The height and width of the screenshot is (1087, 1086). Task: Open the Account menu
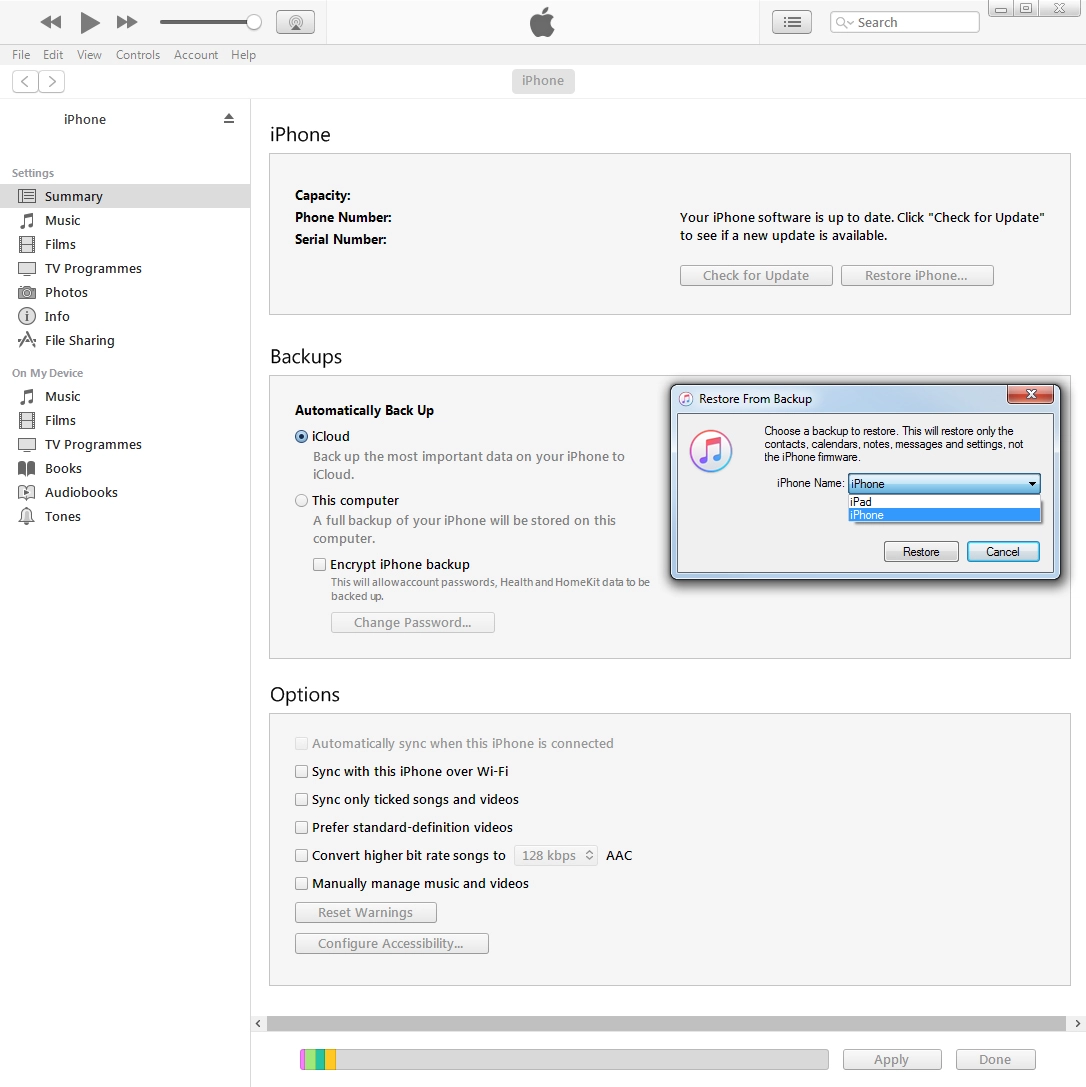click(x=196, y=55)
